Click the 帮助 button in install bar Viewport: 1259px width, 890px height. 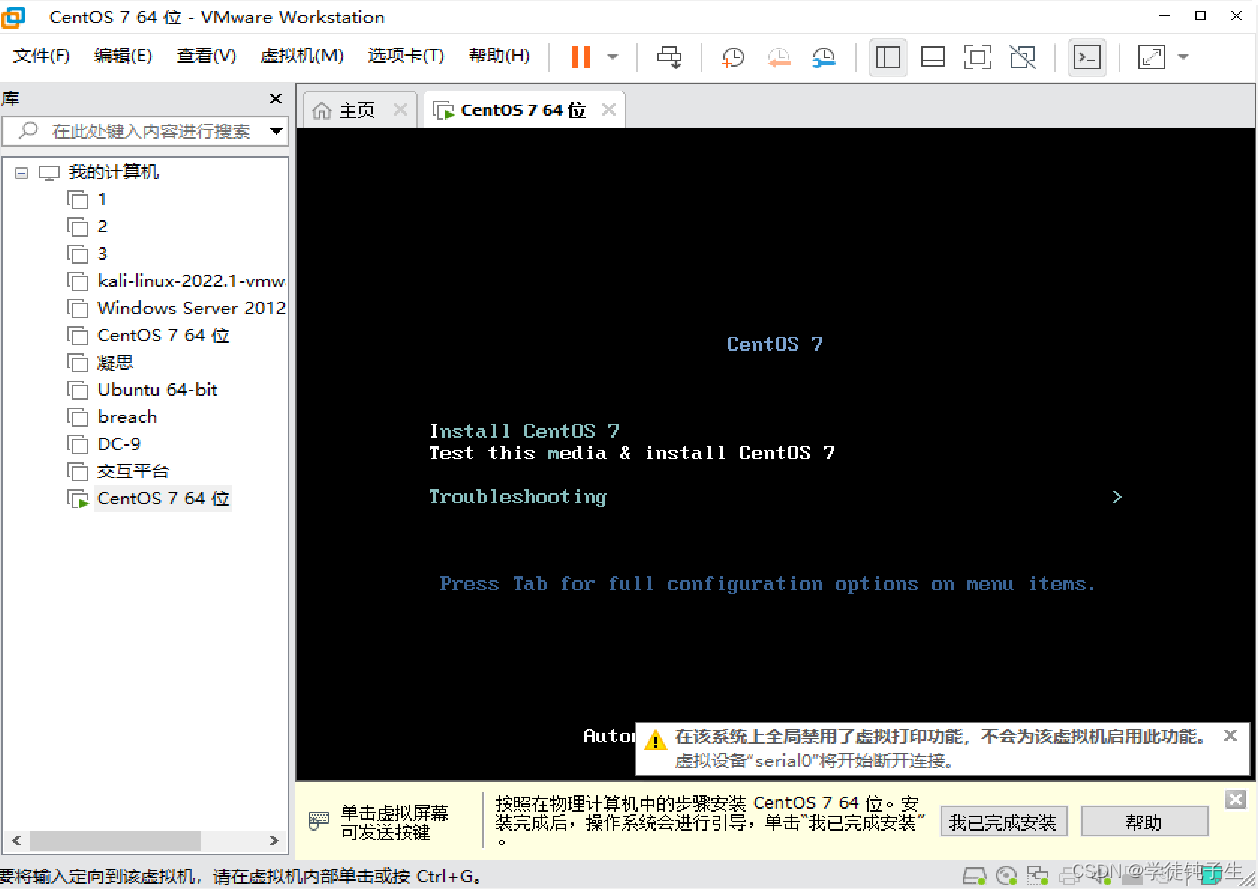coord(1144,822)
